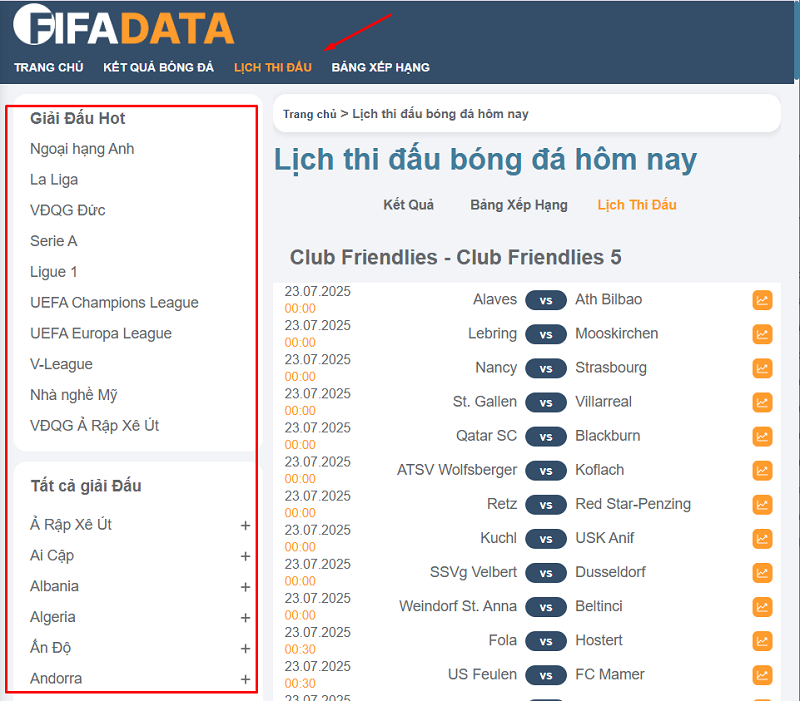The image size is (800, 701).
Task: Open La Liga league
Action: coord(54,180)
